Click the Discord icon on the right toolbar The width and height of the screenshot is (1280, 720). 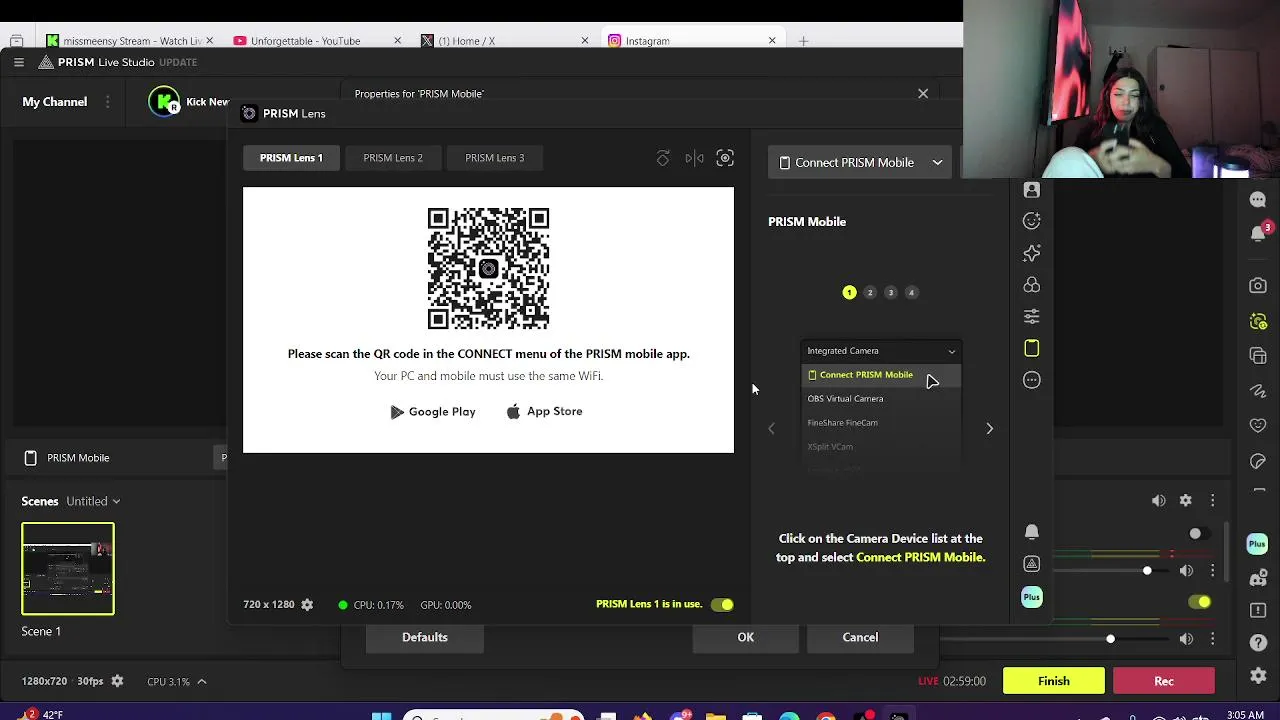pos(1258,579)
